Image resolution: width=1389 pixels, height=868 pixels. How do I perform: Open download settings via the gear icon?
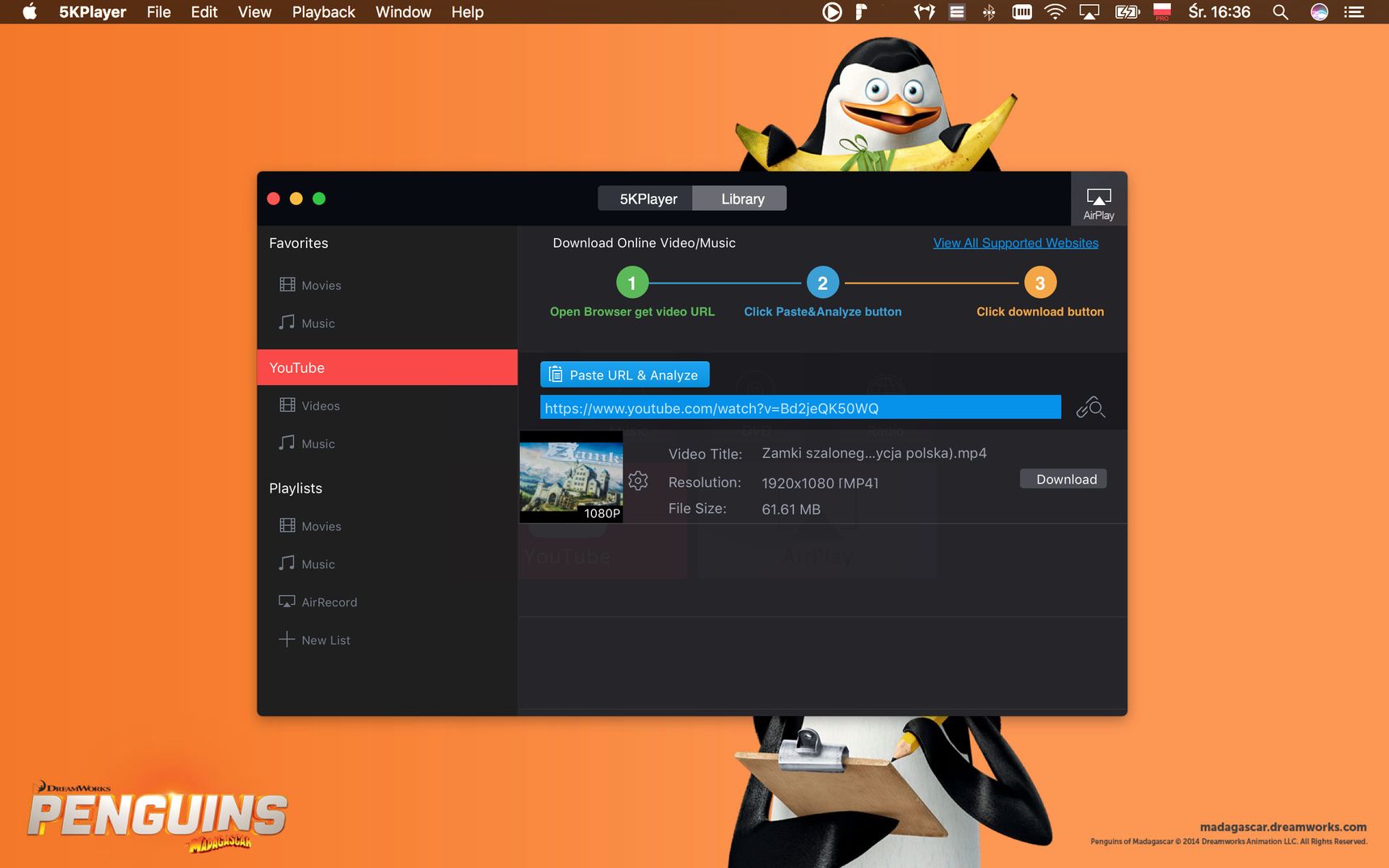tap(638, 480)
